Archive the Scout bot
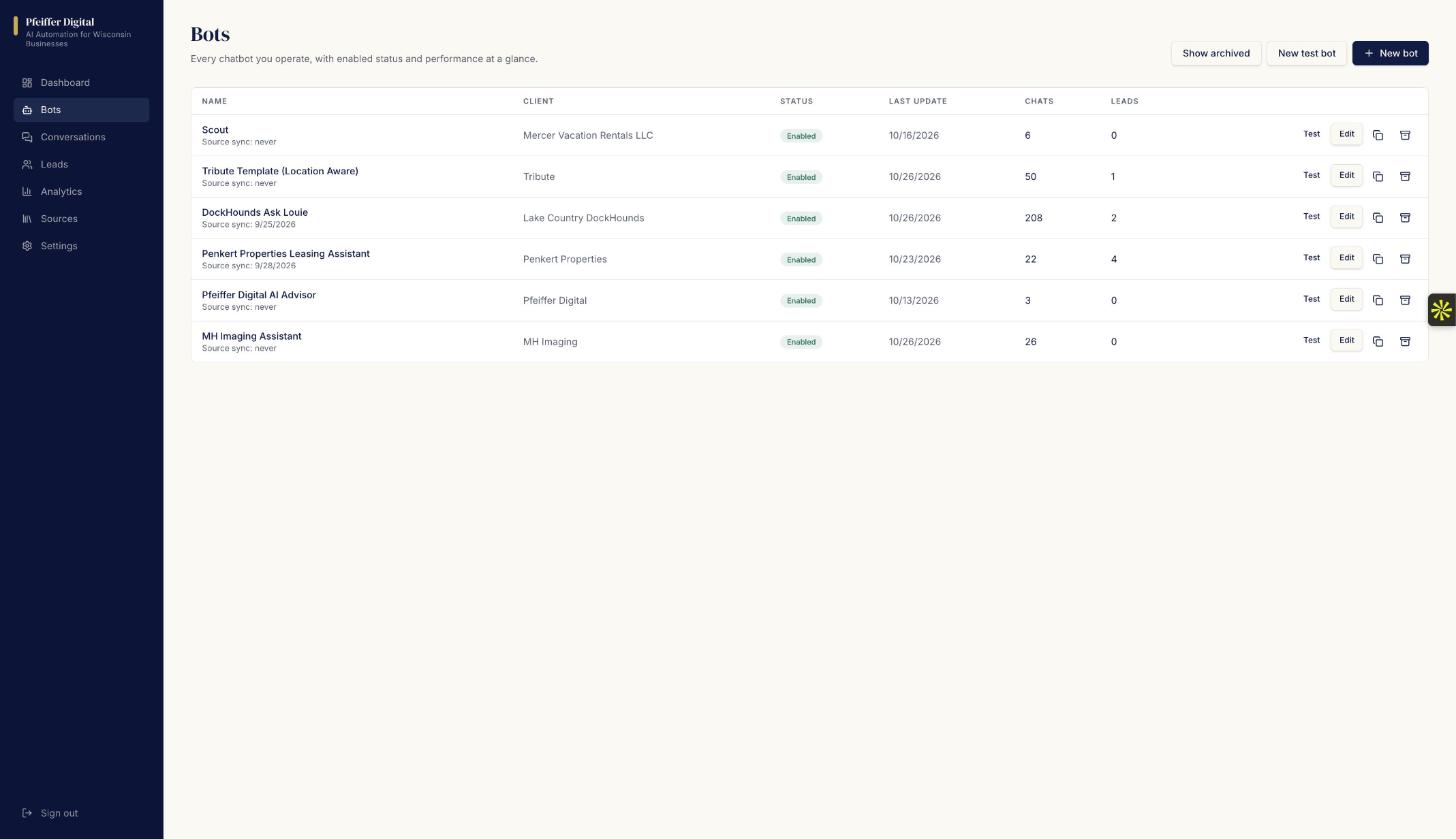Image resolution: width=1456 pixels, height=839 pixels. pos(1405,135)
